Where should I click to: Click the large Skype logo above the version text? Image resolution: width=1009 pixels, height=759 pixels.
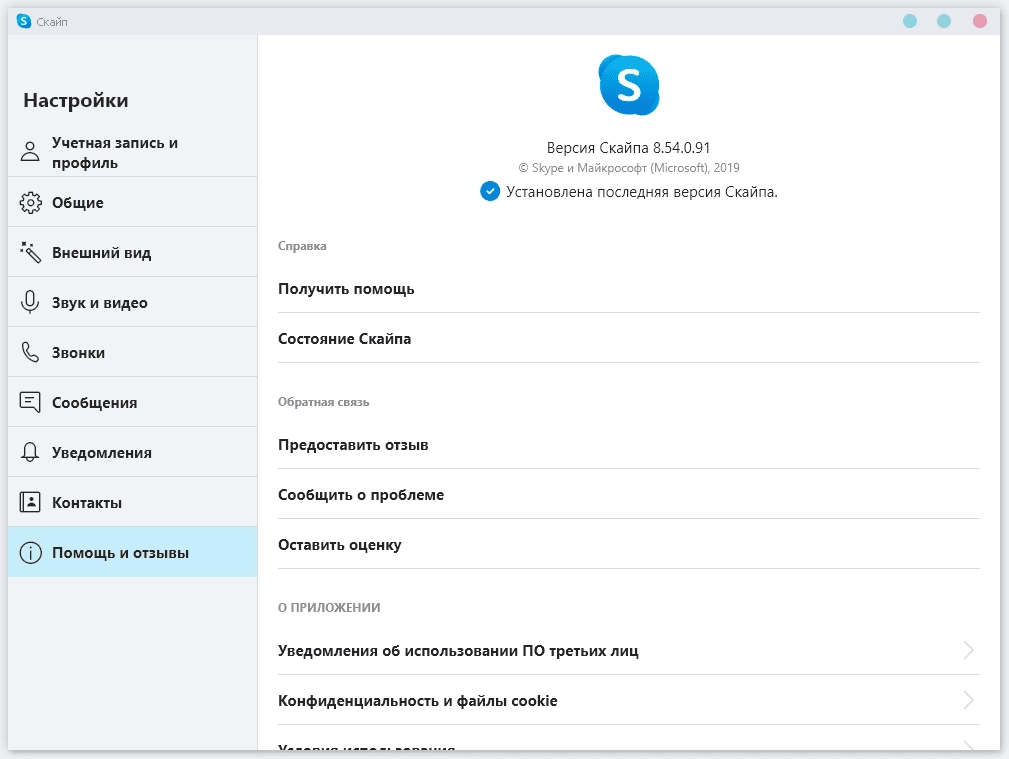tap(629, 85)
